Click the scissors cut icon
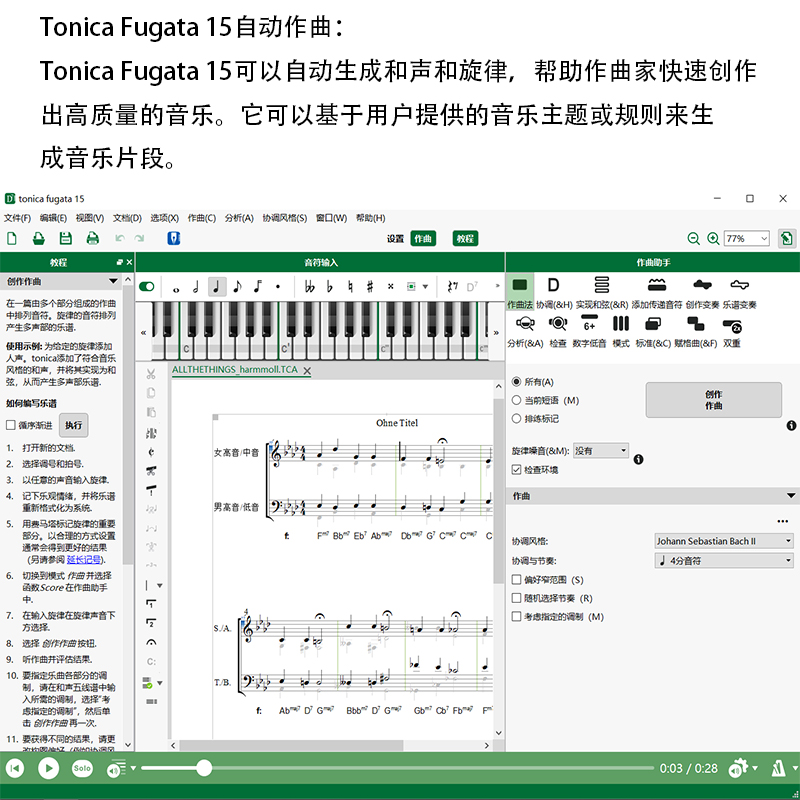This screenshot has height=800, width=800. pyautogui.click(x=151, y=374)
